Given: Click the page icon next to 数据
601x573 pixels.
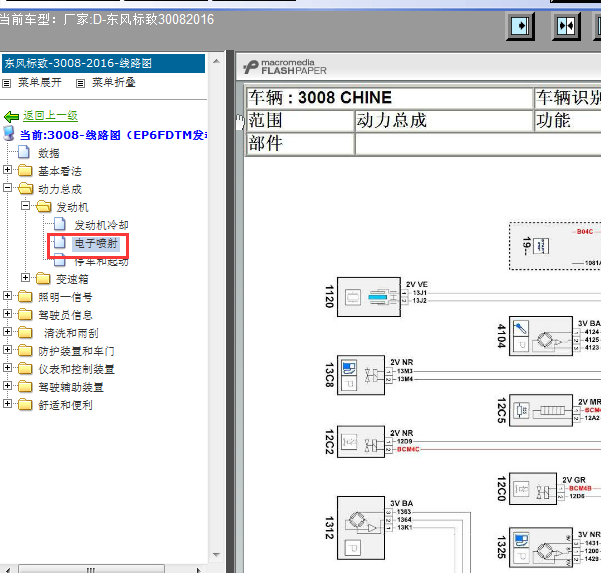Looking at the screenshot, I should pos(24,152).
